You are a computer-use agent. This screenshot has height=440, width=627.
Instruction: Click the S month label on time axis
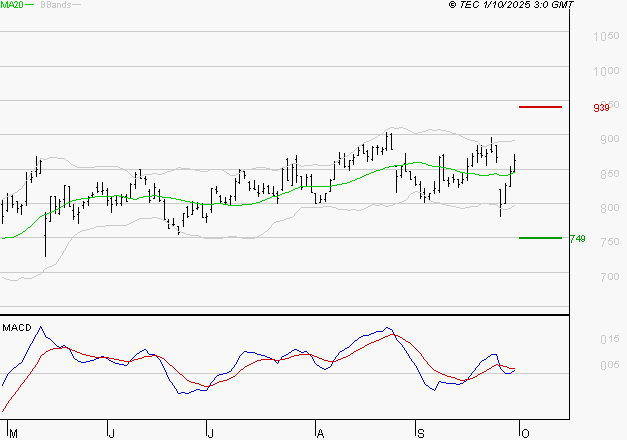click(420, 434)
